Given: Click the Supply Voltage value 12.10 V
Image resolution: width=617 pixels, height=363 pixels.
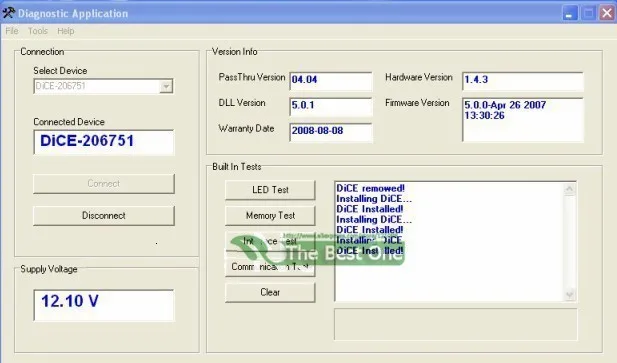Looking at the screenshot, I should [x=103, y=305].
